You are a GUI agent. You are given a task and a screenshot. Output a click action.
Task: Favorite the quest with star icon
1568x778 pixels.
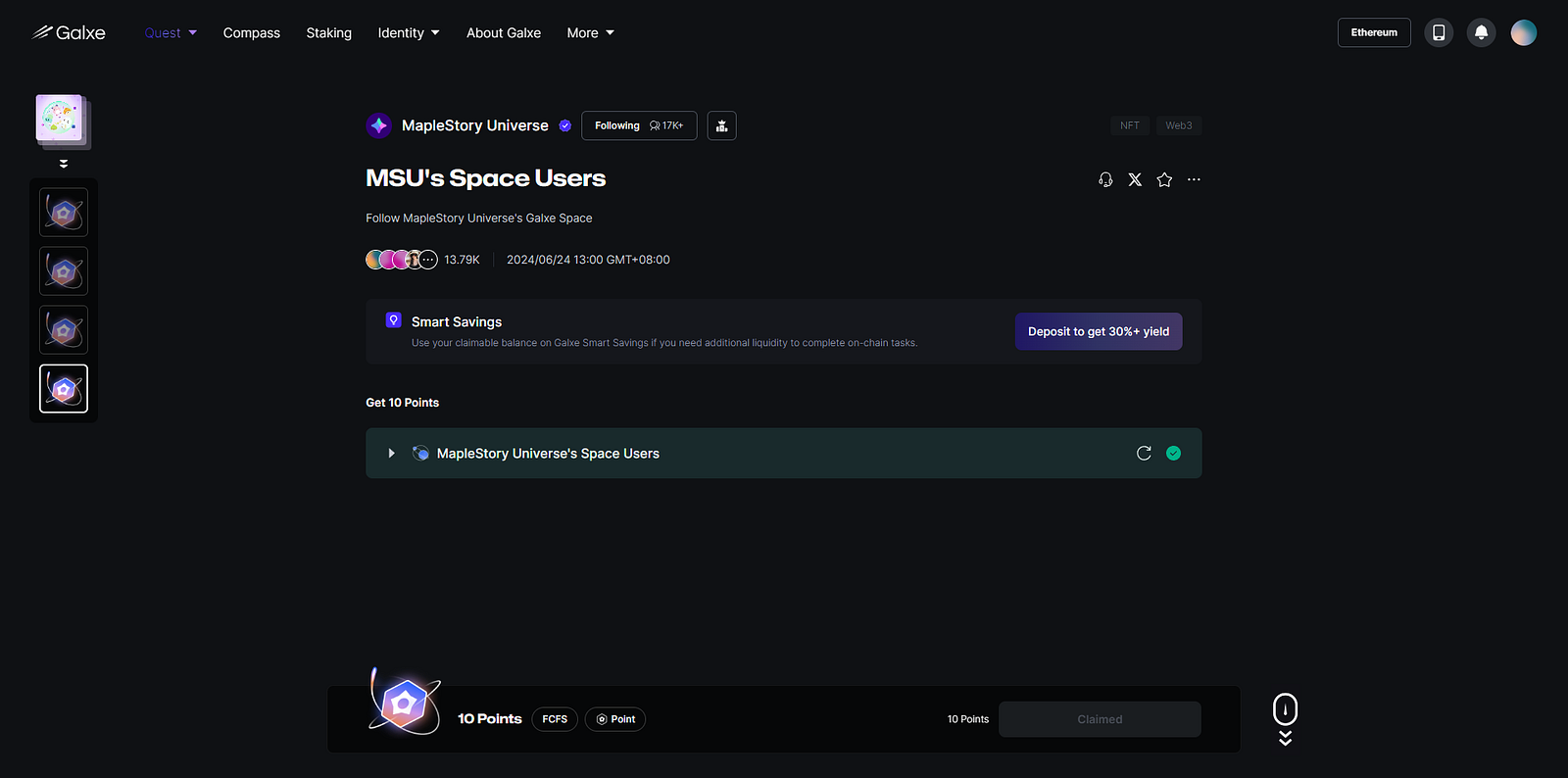pos(1164,179)
